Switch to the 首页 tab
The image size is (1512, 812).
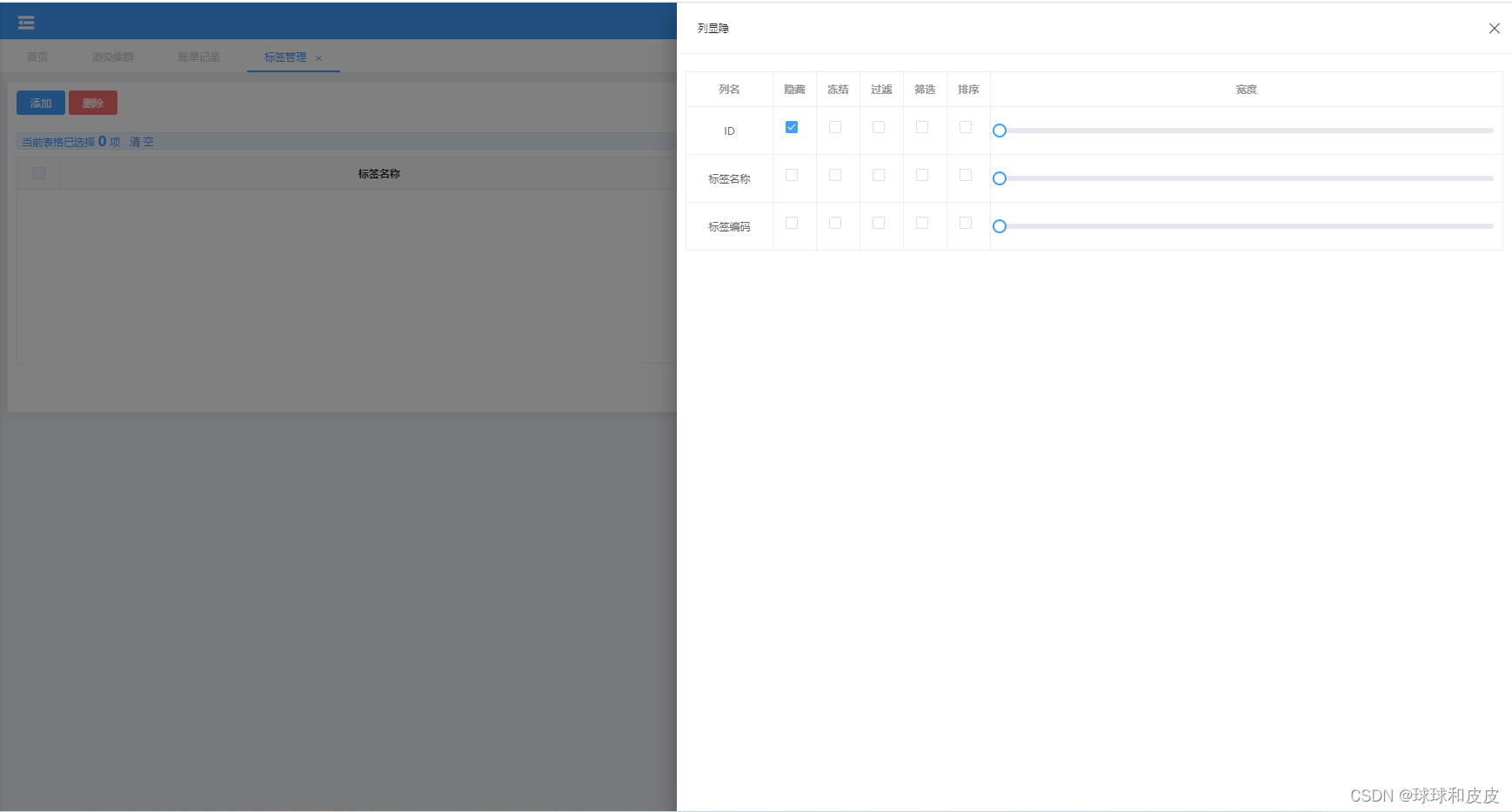37,57
